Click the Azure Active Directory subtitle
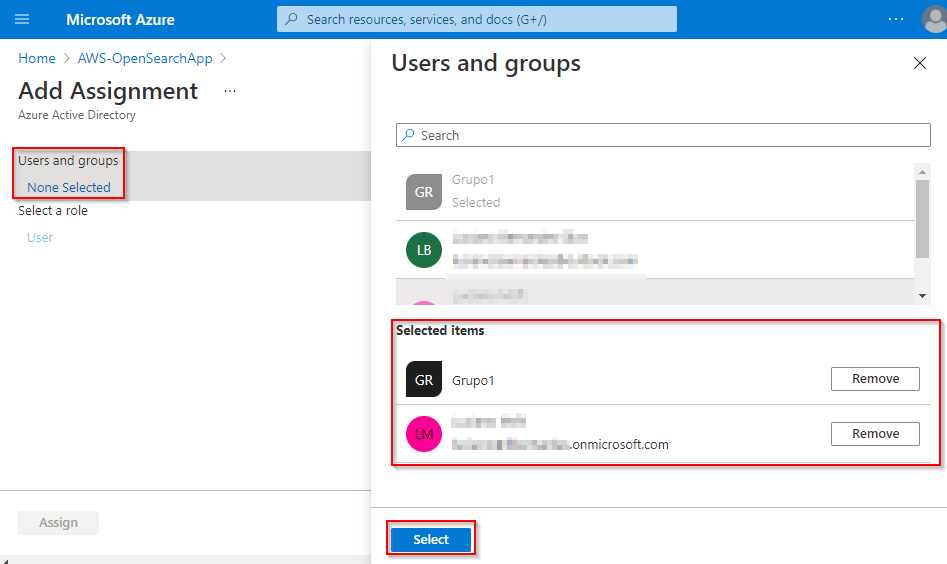The width and height of the screenshot is (947, 564). pos(77,115)
